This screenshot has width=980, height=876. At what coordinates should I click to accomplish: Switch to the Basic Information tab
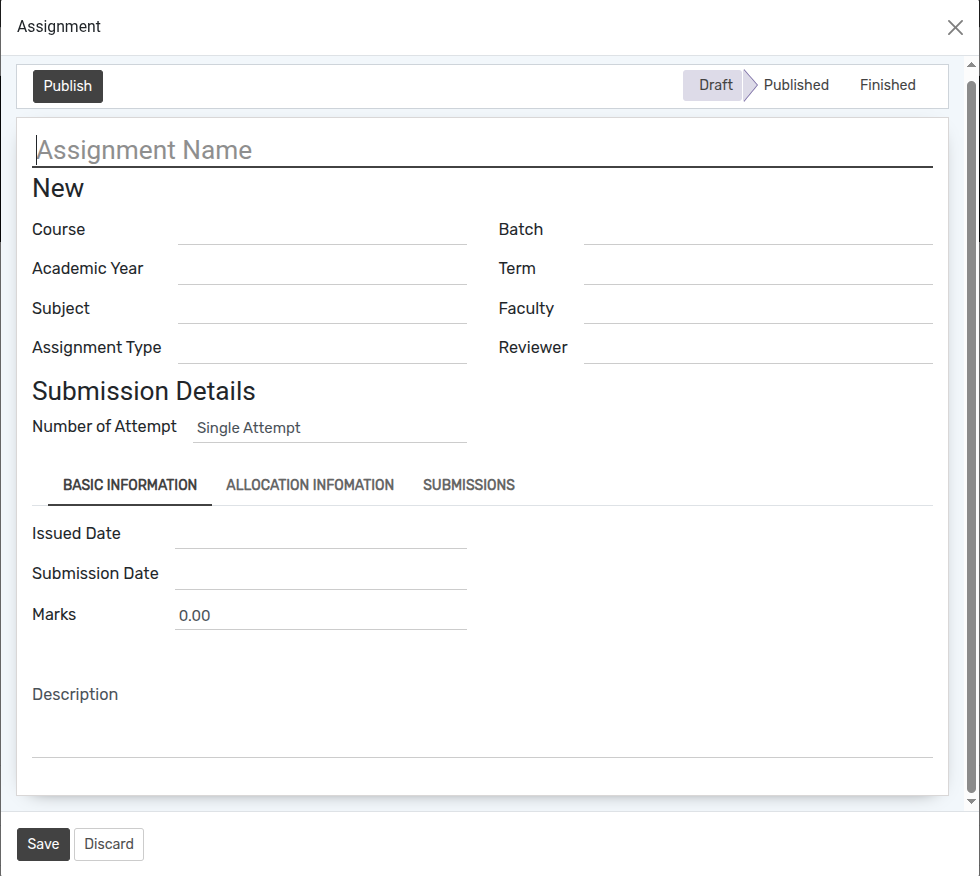pos(129,485)
